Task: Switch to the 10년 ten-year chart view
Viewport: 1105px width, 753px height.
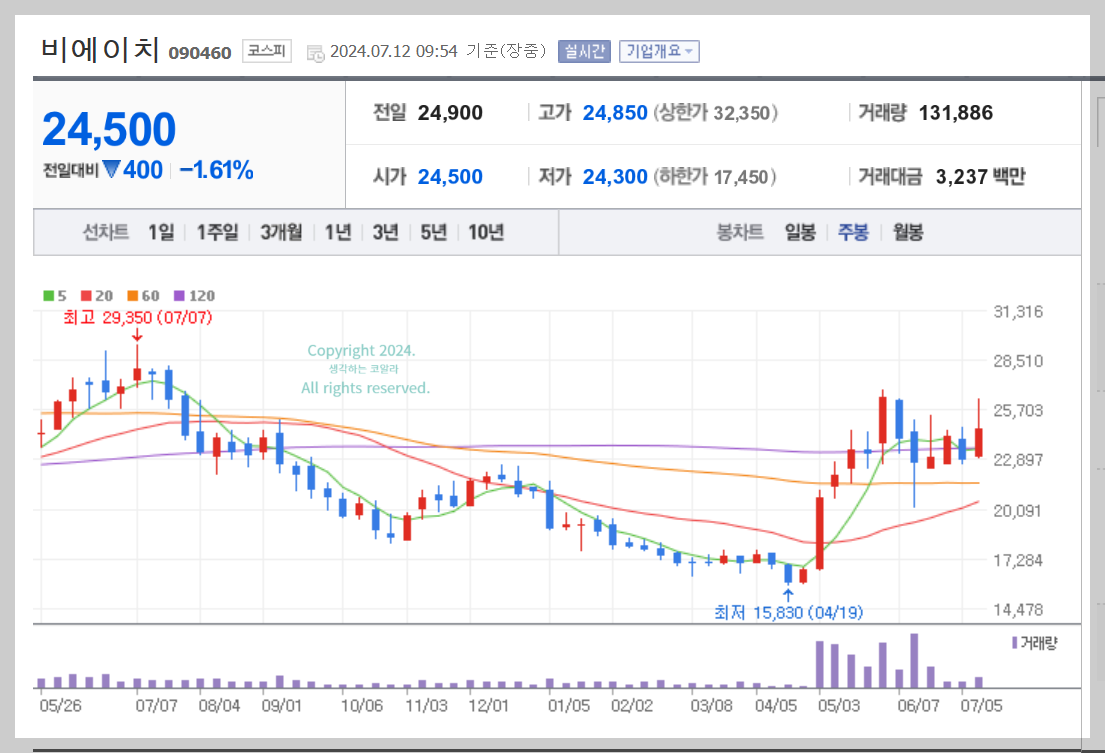Action: (485, 231)
